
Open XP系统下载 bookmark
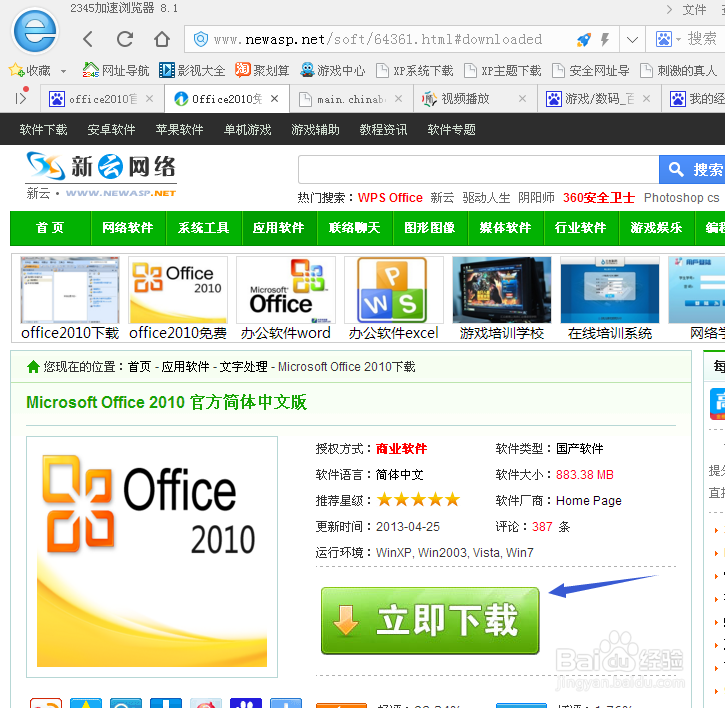click(414, 70)
